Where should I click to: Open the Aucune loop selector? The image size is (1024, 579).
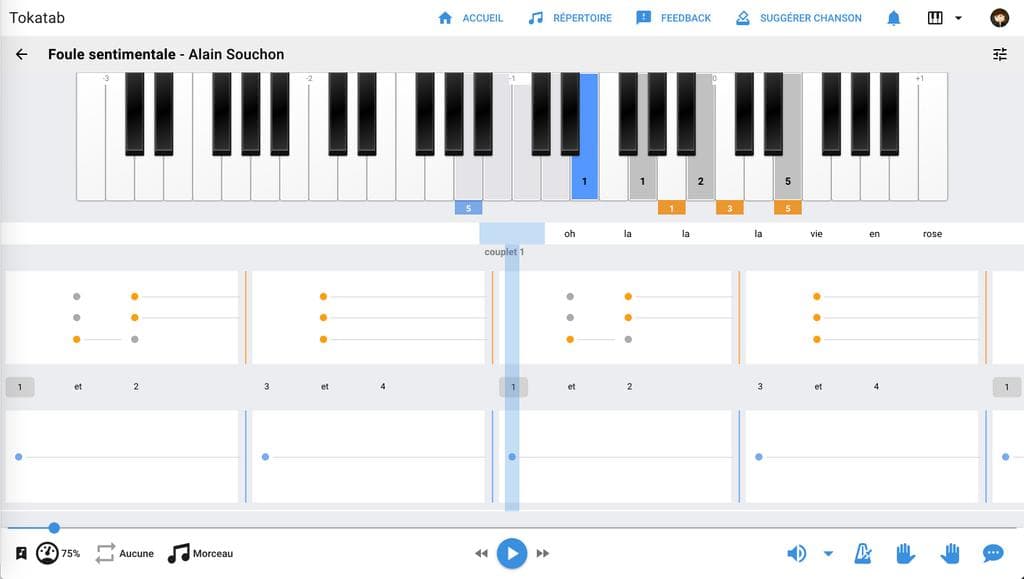pos(125,554)
